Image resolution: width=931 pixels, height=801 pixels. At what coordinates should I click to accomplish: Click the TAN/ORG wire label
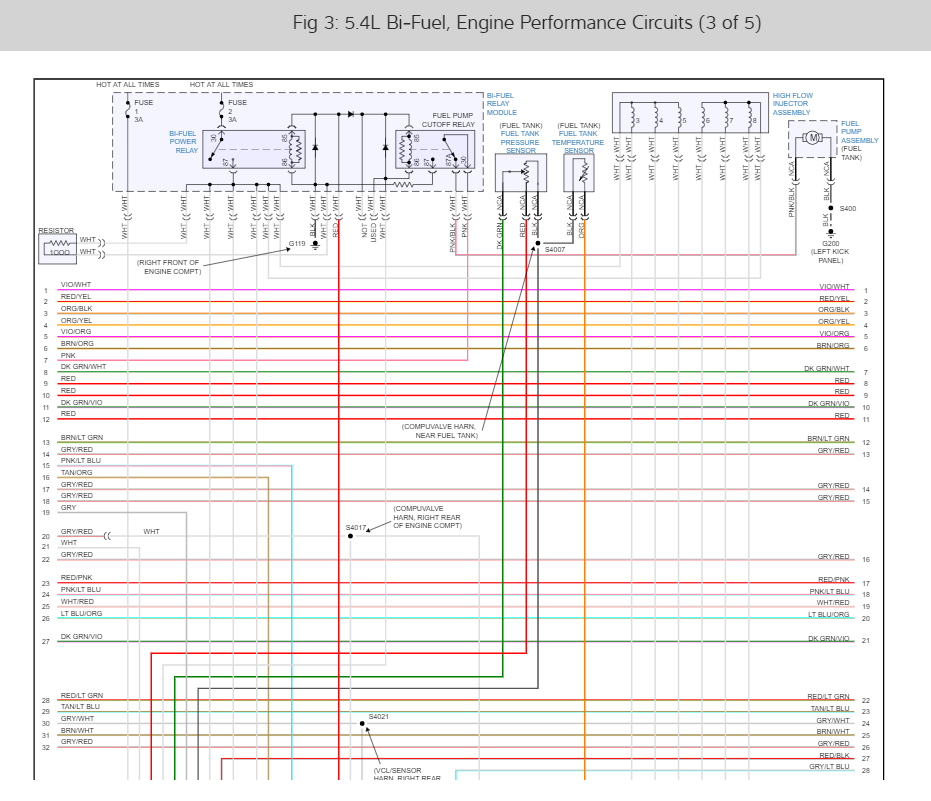77,473
